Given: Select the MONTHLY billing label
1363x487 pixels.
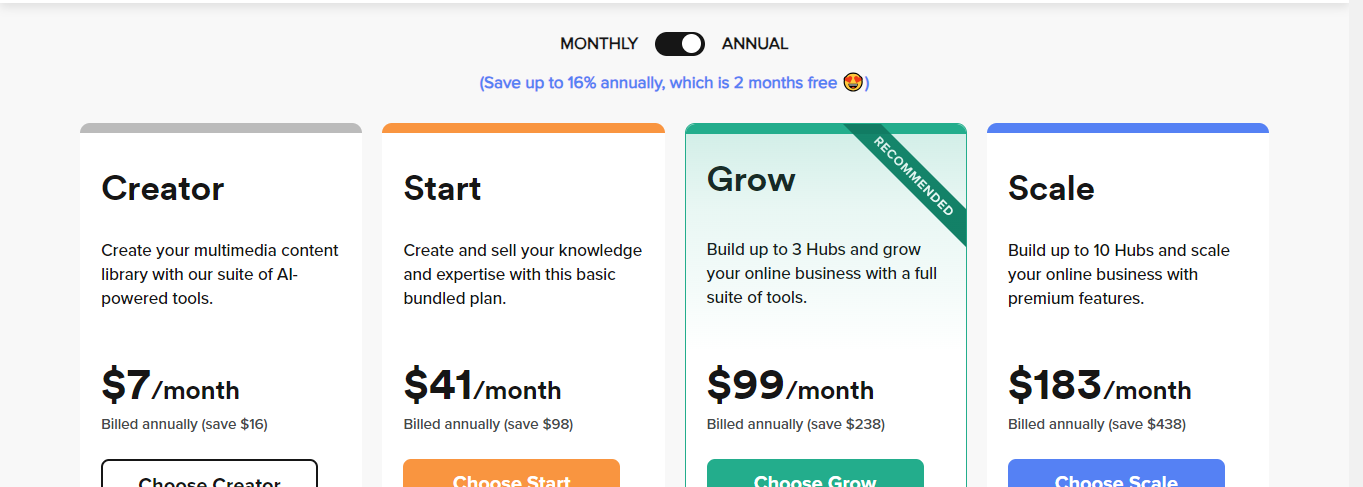Looking at the screenshot, I should (599, 44).
